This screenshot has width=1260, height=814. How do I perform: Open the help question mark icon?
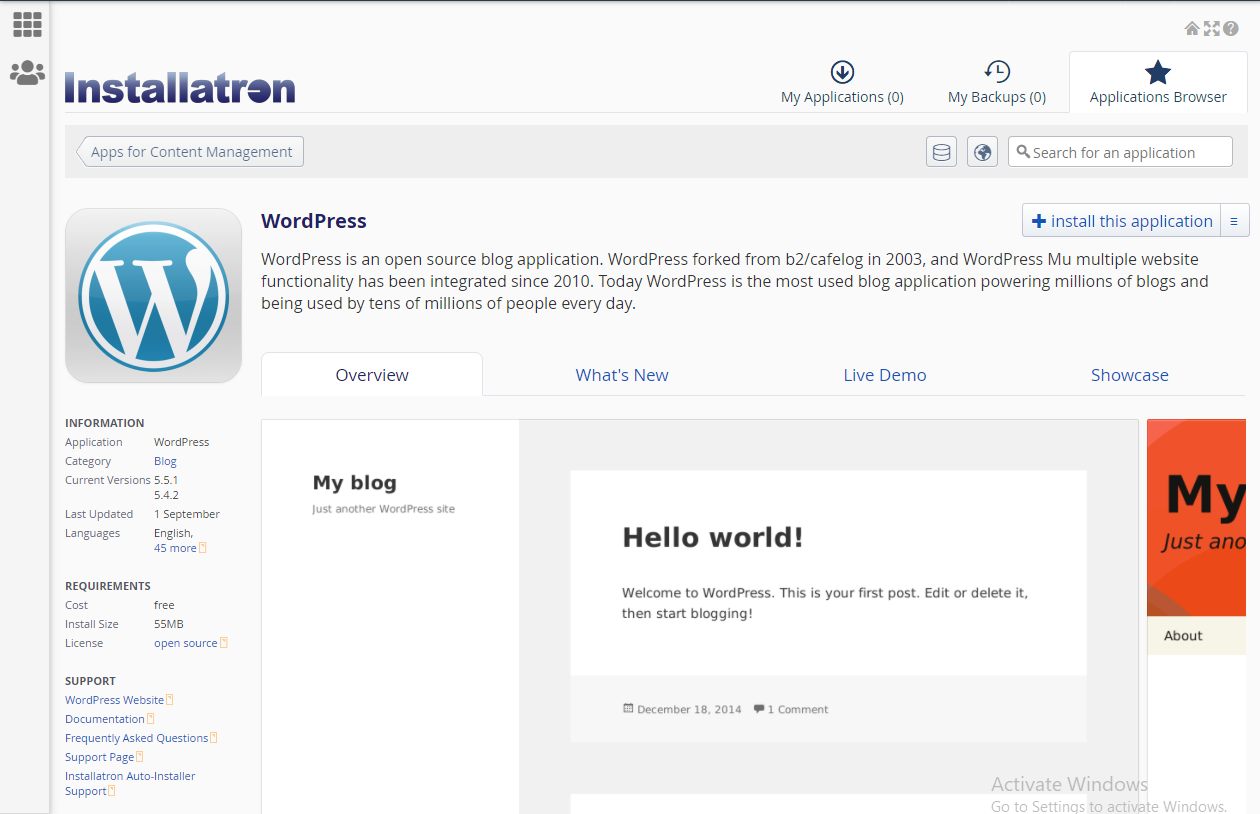coord(1231,29)
